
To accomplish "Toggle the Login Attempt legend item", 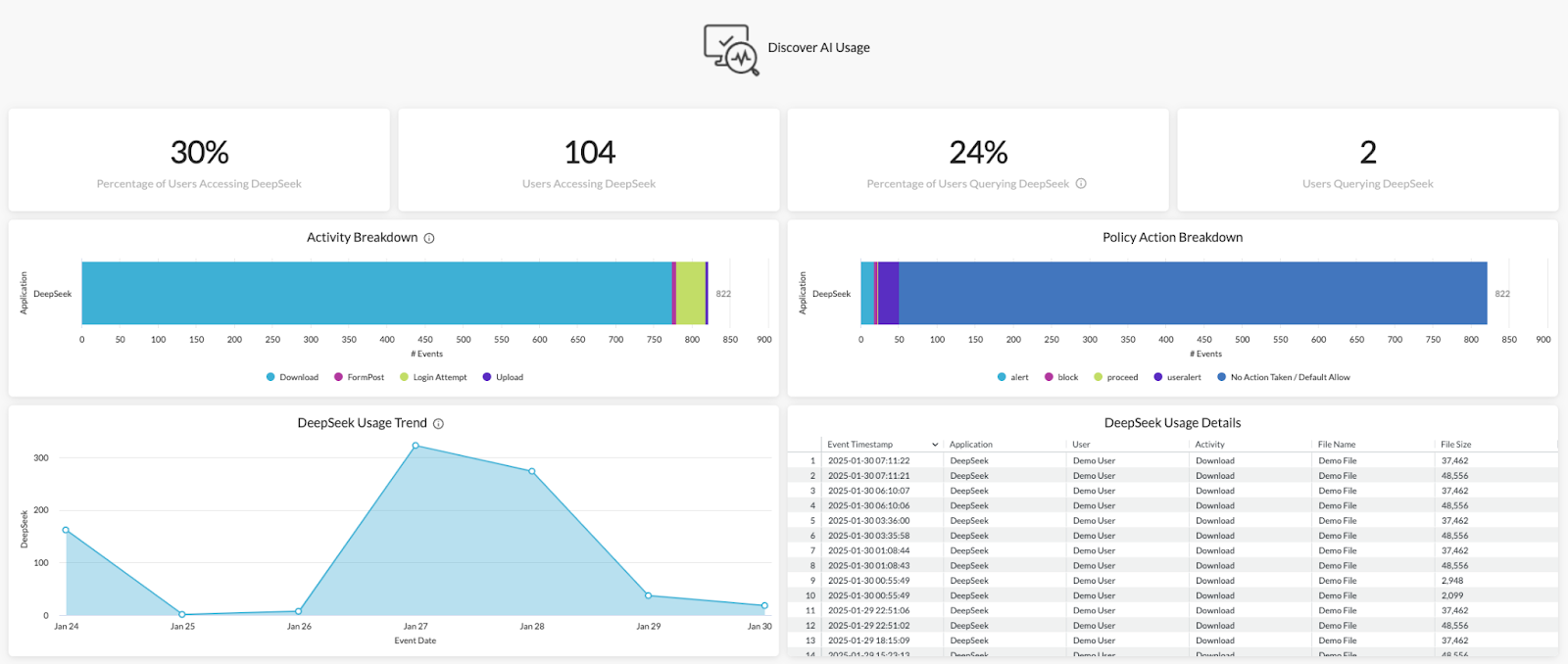I will pos(433,377).
